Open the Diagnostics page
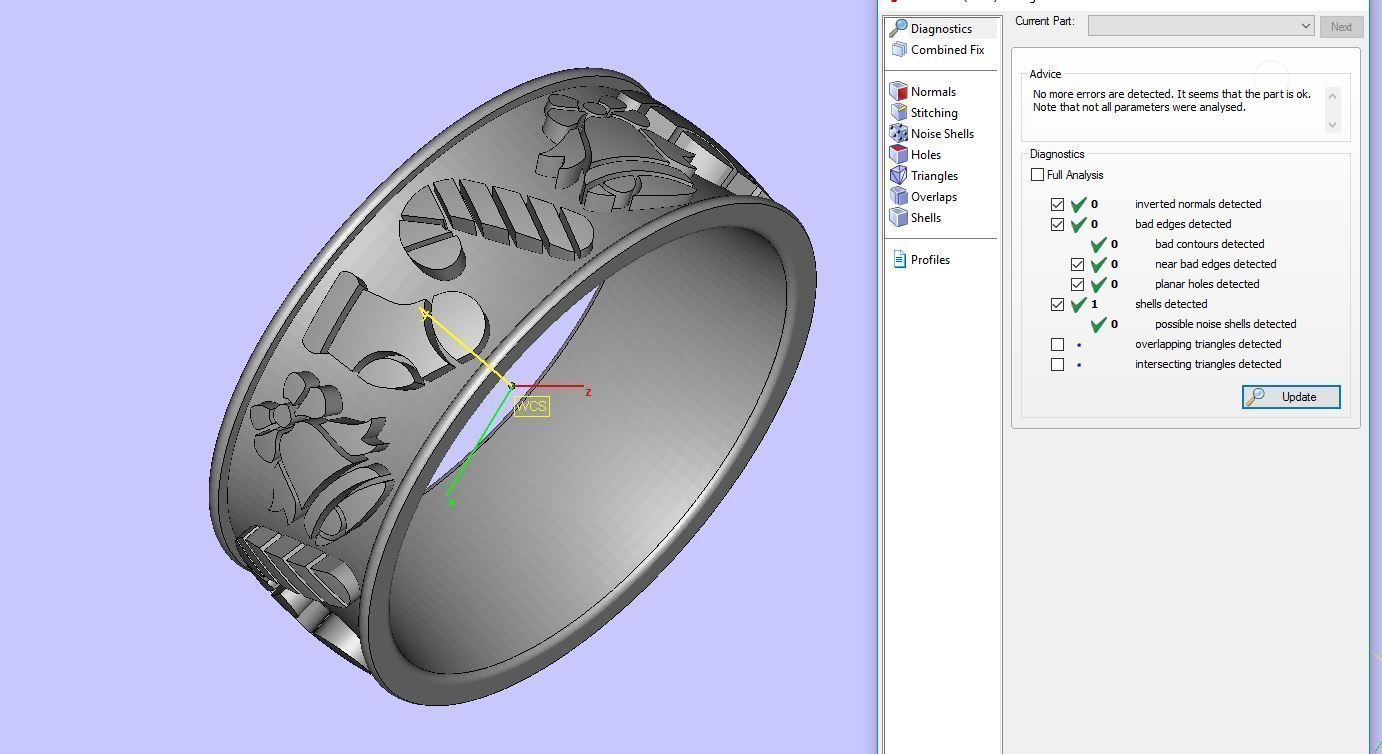This screenshot has height=754, width=1382. (x=941, y=29)
